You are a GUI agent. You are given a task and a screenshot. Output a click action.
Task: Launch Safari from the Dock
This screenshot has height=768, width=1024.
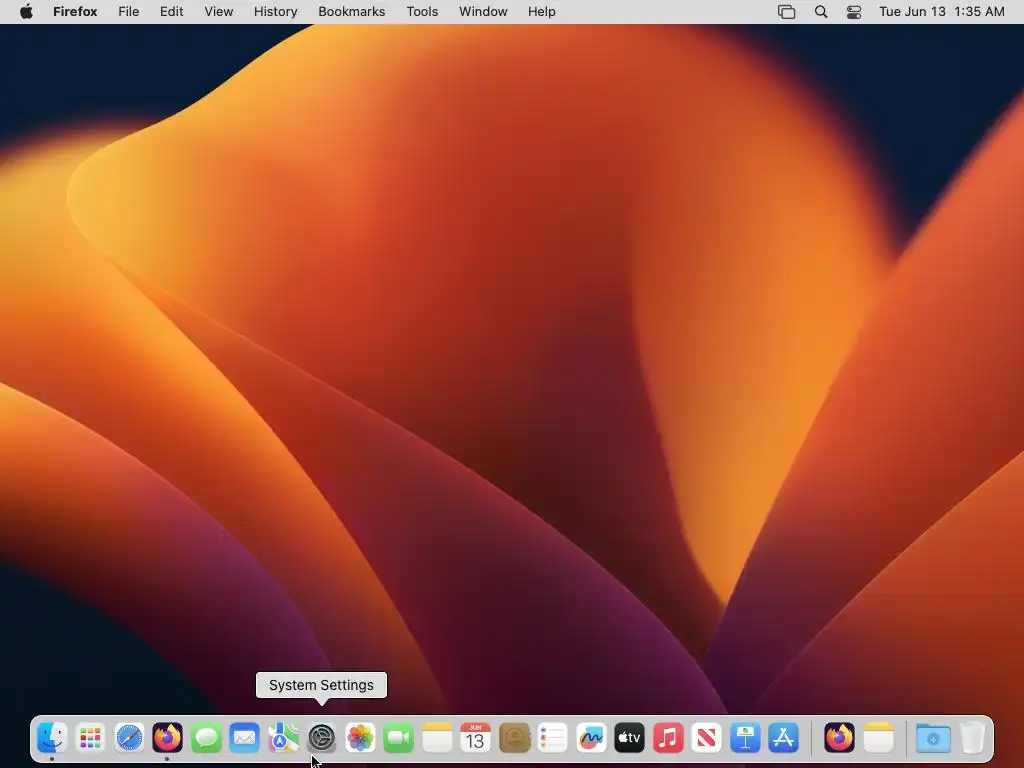(129, 738)
